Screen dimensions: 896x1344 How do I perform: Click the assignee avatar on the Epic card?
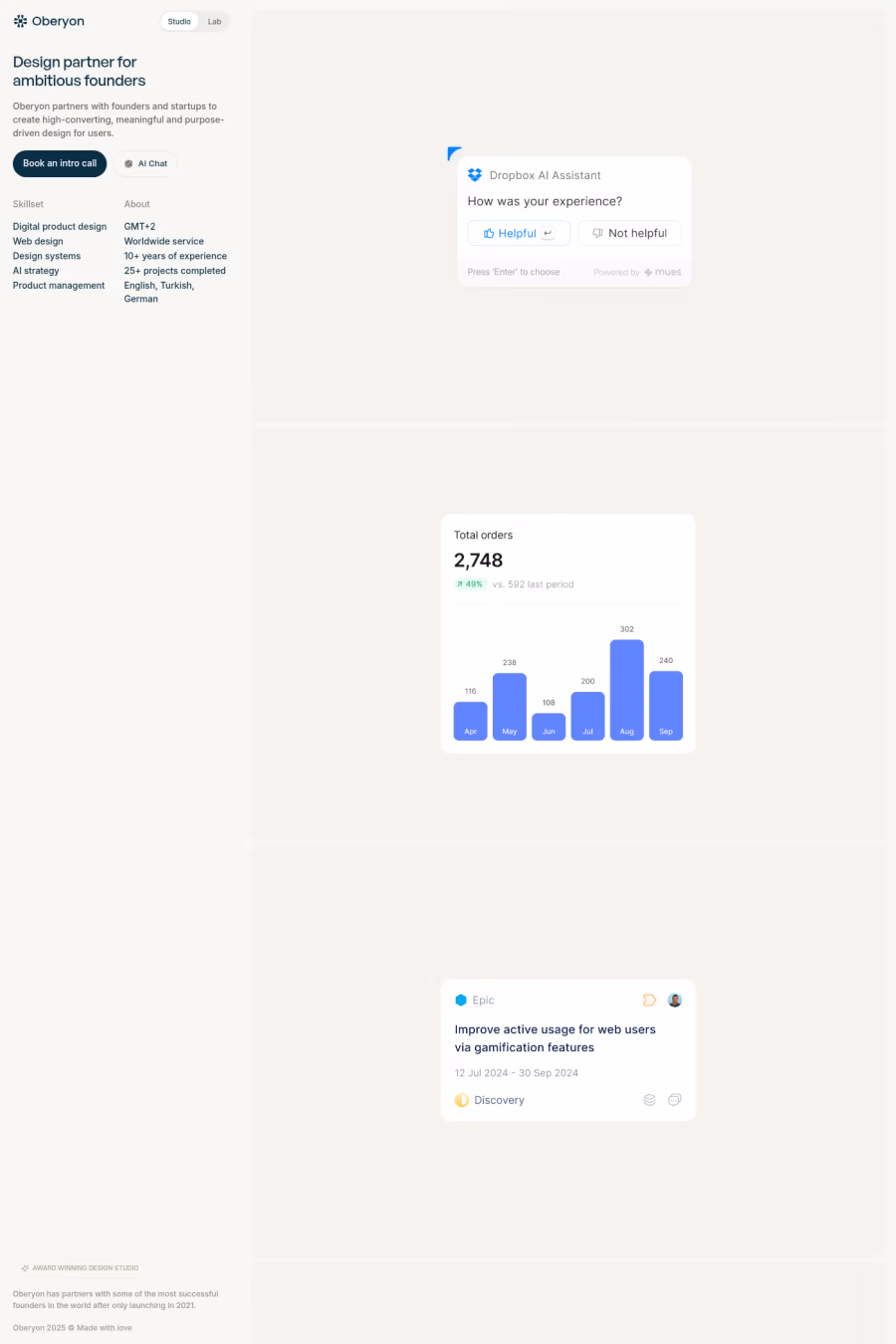[674, 1000]
